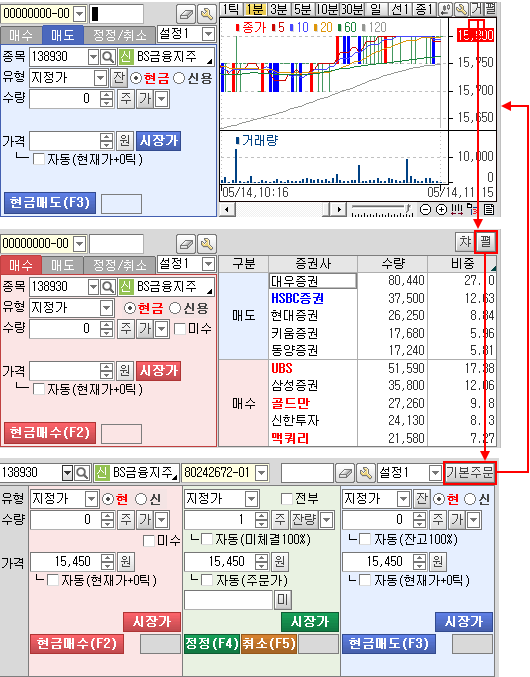Click the wrench icon in bottom order bar

(366, 473)
